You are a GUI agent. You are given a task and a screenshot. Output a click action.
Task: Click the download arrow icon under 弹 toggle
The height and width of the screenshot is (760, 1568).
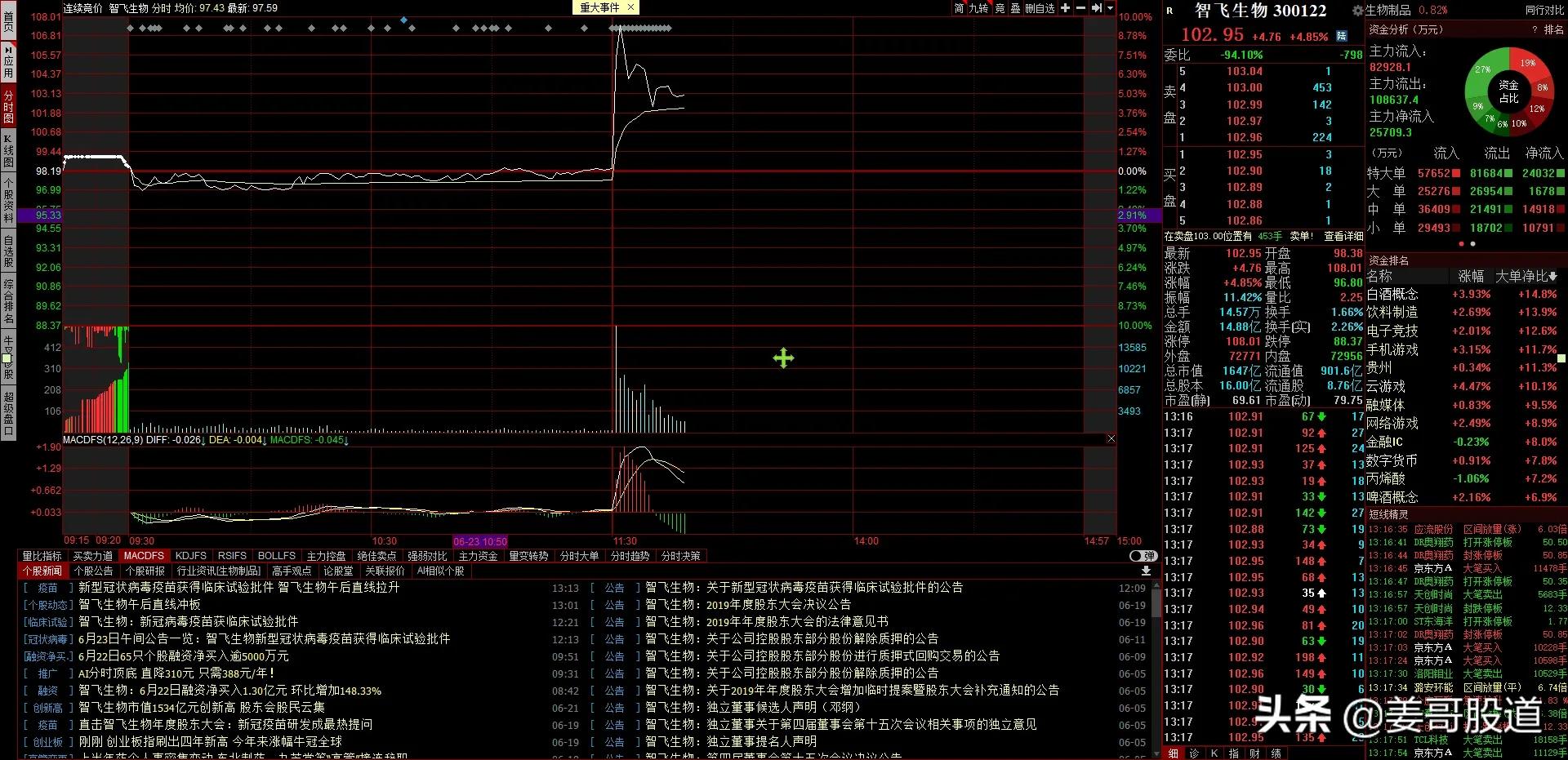point(1146,571)
